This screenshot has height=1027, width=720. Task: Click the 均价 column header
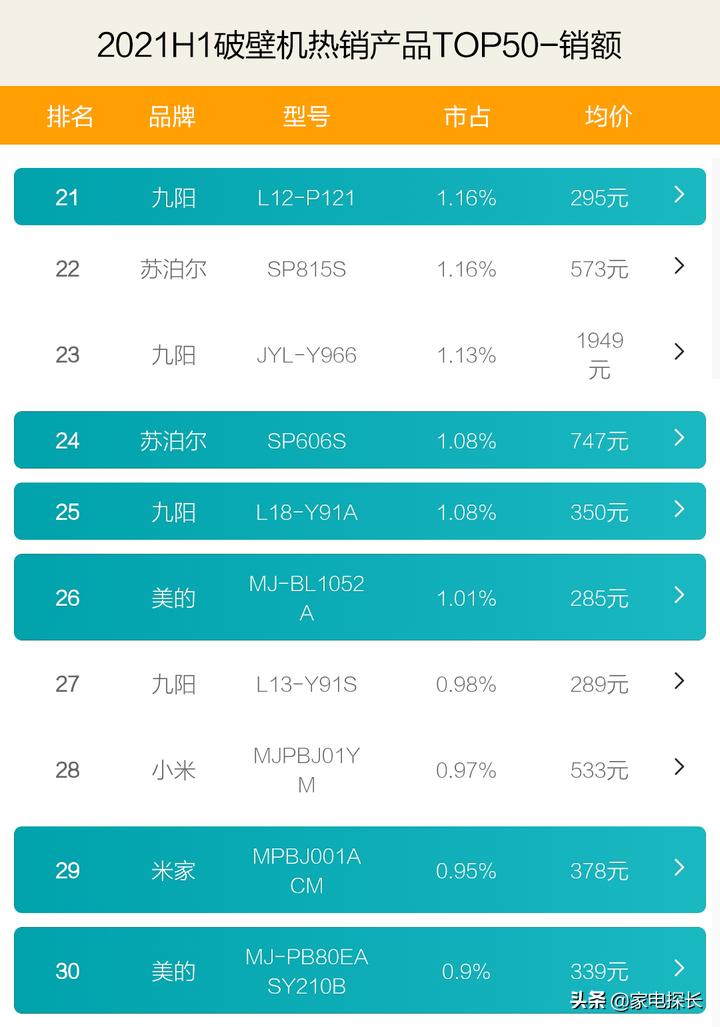608,117
